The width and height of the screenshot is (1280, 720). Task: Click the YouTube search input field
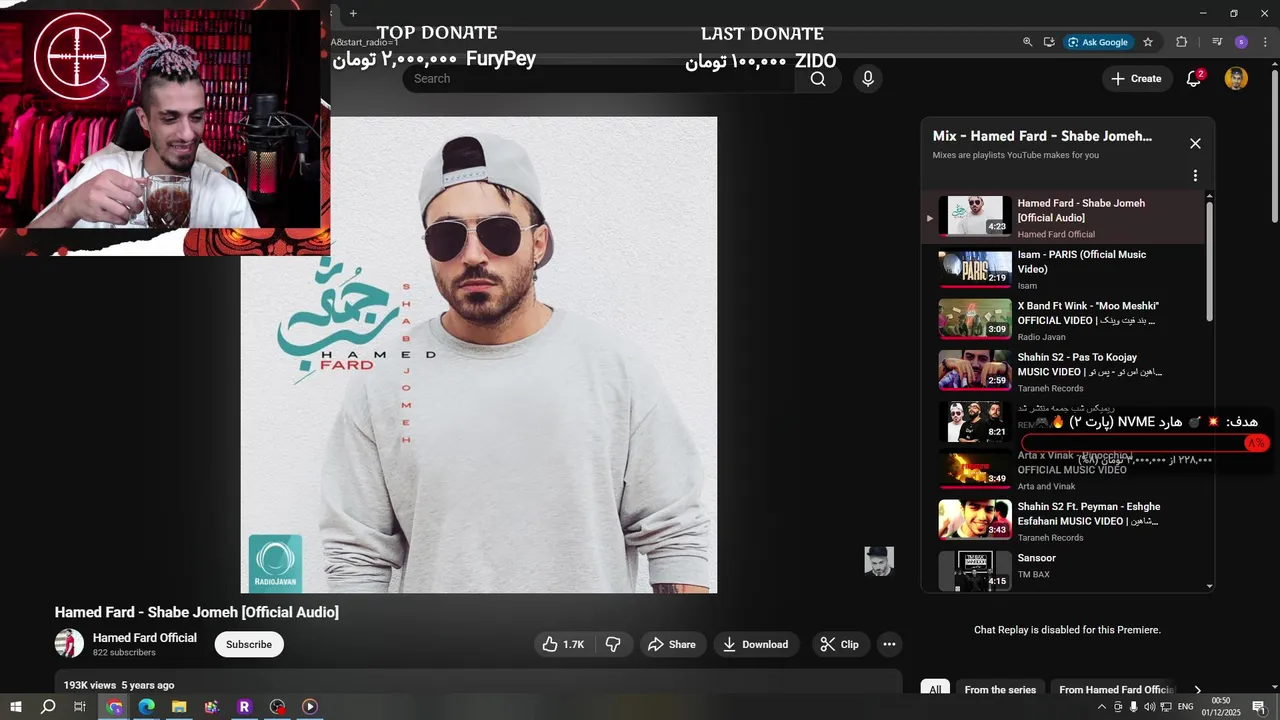click(x=598, y=79)
